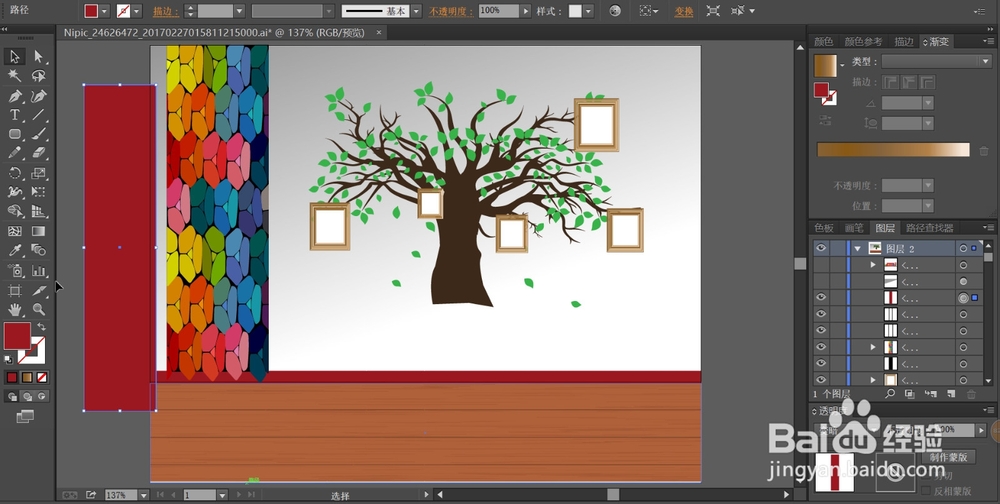The image size is (1000, 504).
Task: Open the fill color dropdown in control bar
Action: (105, 11)
